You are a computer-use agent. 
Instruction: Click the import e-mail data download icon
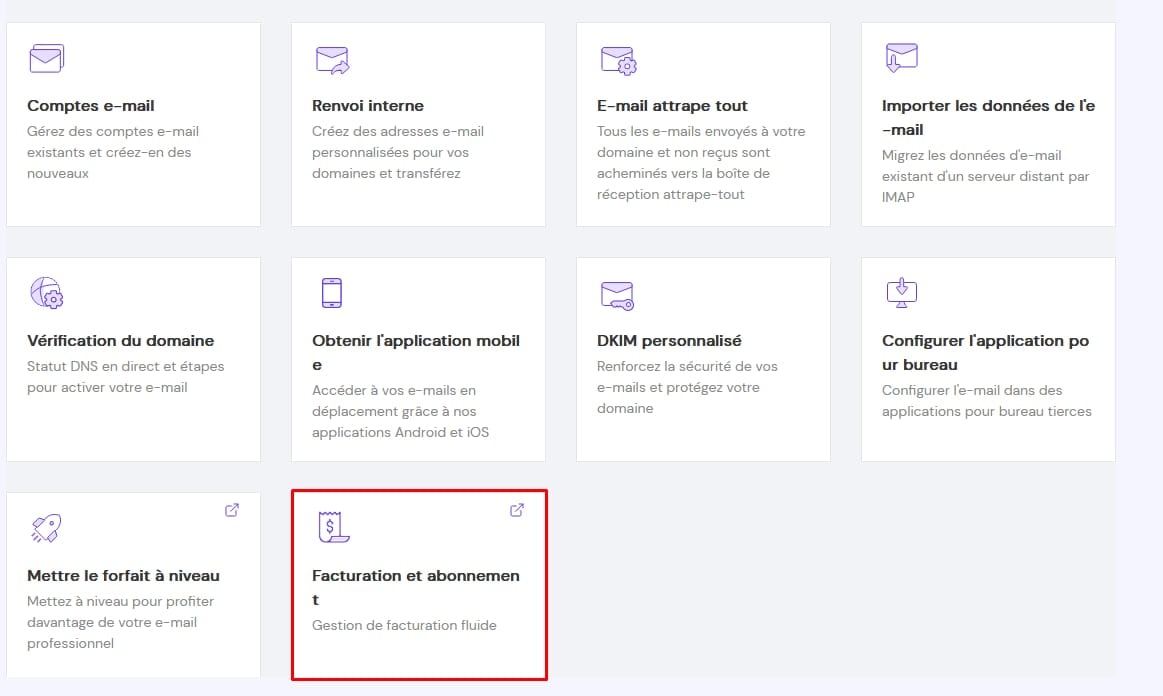pyautogui.click(x=901, y=58)
